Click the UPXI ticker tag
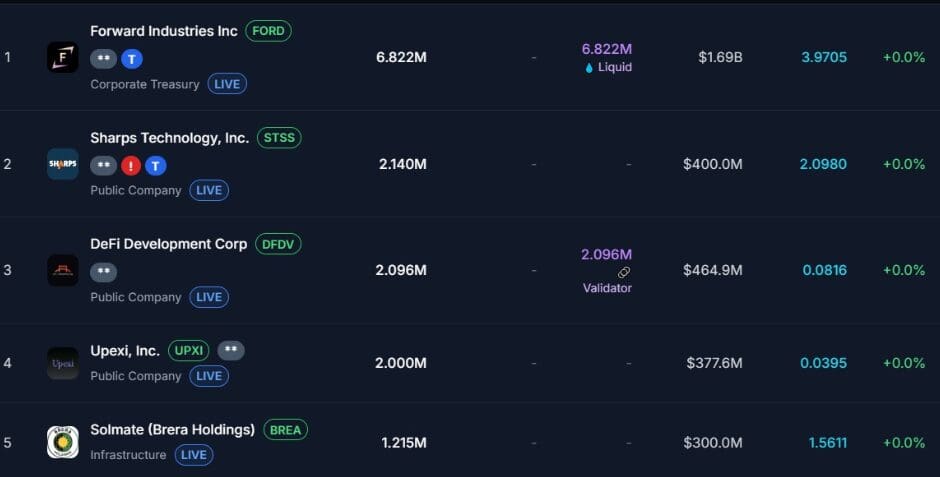The width and height of the screenshot is (940, 477). pyautogui.click(x=188, y=351)
